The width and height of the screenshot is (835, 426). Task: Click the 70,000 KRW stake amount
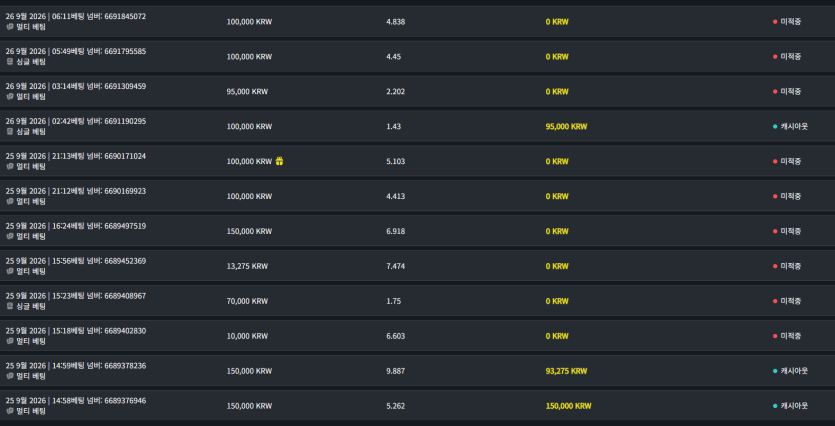coord(247,301)
